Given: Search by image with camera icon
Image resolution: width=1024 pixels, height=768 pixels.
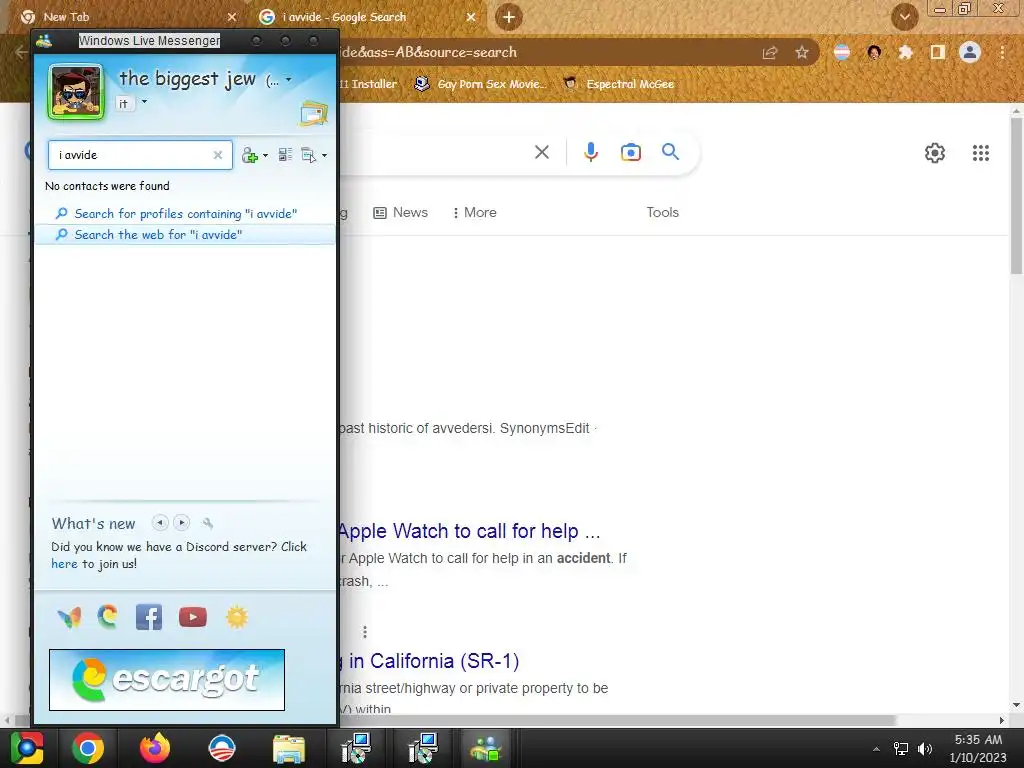Looking at the screenshot, I should click(631, 152).
